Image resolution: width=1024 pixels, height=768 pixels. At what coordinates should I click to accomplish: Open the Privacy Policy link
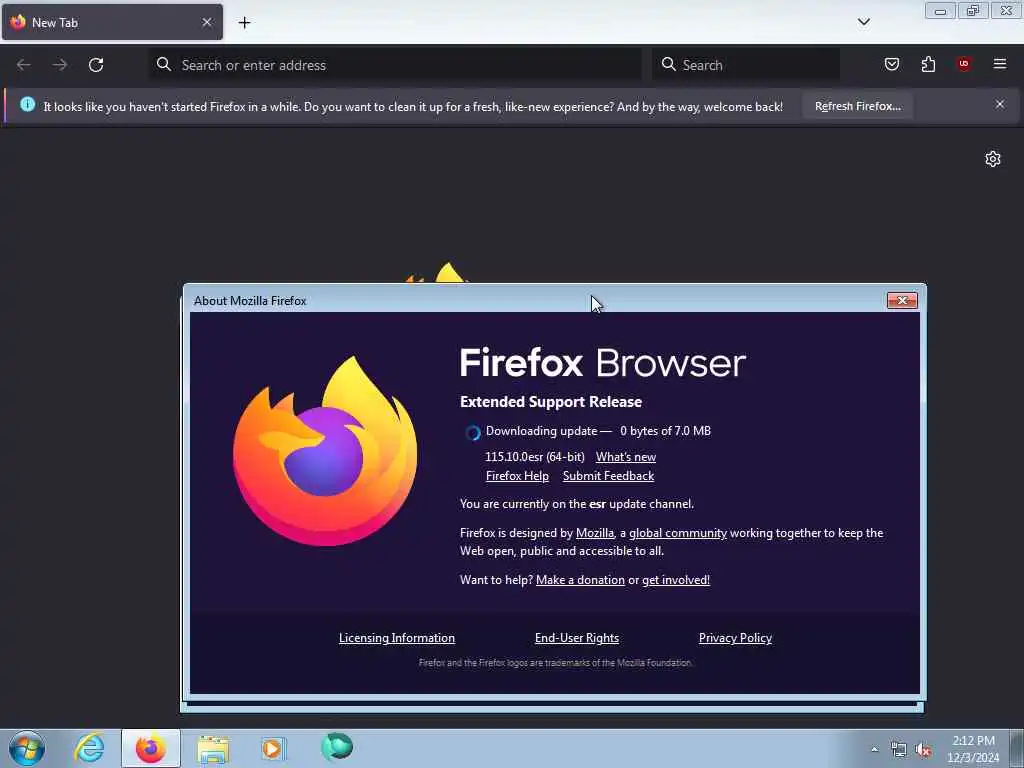(x=735, y=638)
